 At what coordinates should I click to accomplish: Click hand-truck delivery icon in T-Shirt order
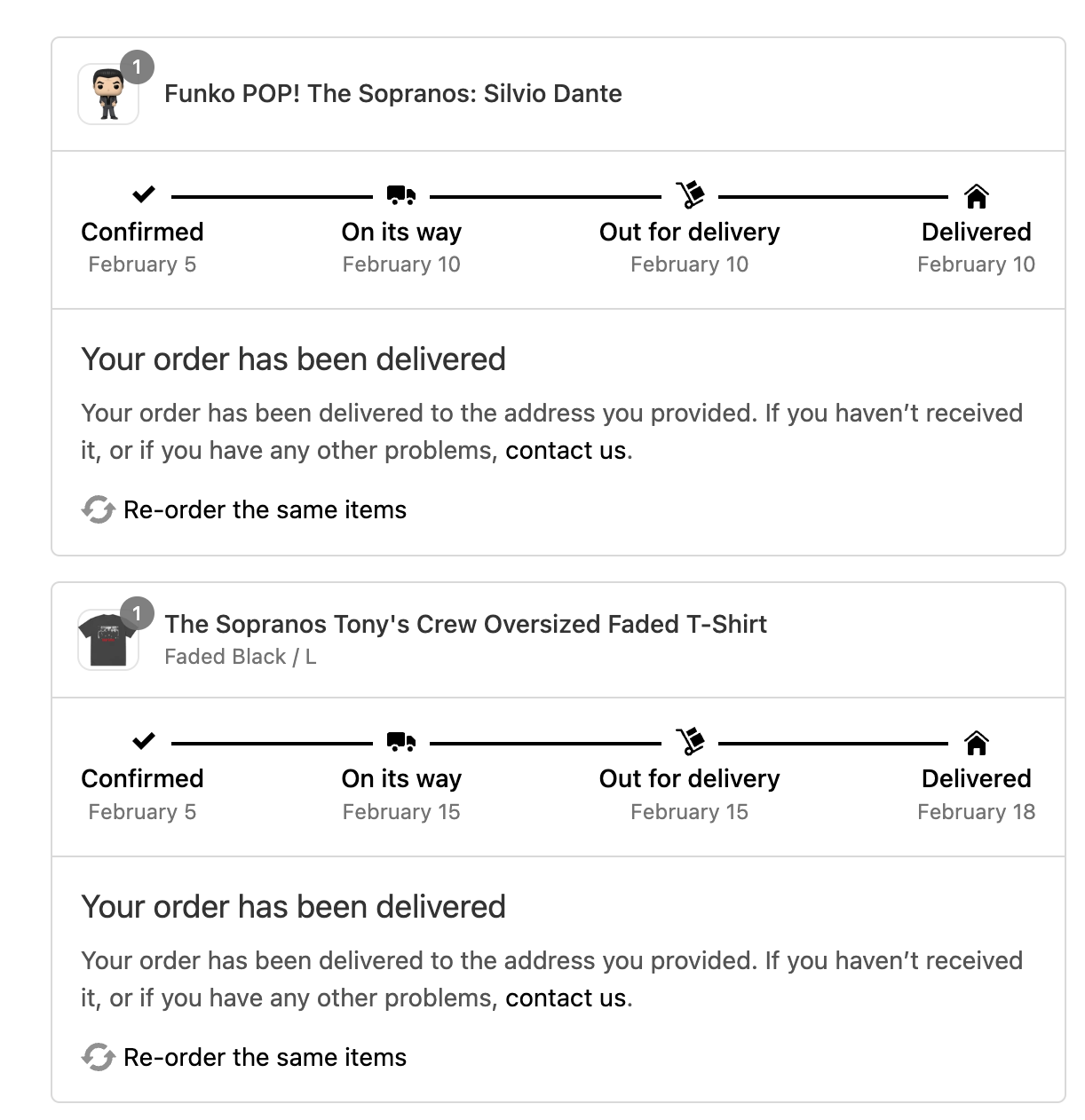pos(690,741)
